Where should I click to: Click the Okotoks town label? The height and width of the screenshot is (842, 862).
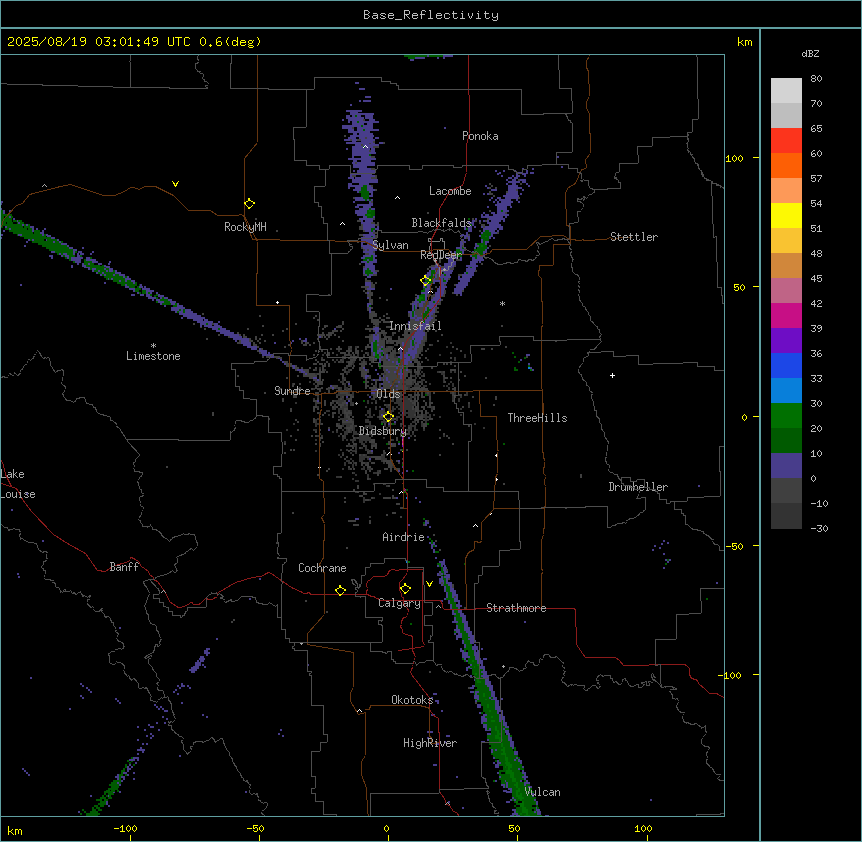pyautogui.click(x=412, y=700)
